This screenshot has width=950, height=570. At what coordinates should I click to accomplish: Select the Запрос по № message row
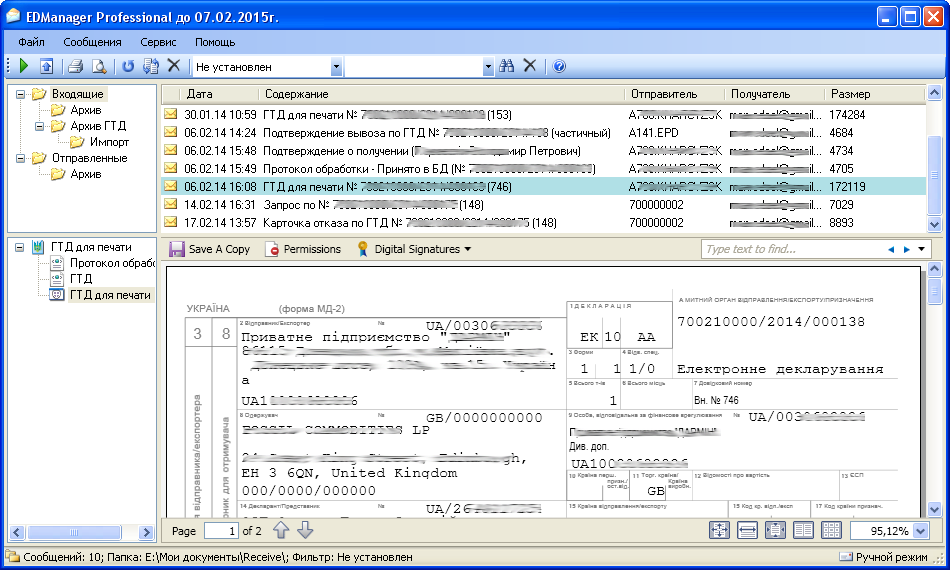coord(544,205)
